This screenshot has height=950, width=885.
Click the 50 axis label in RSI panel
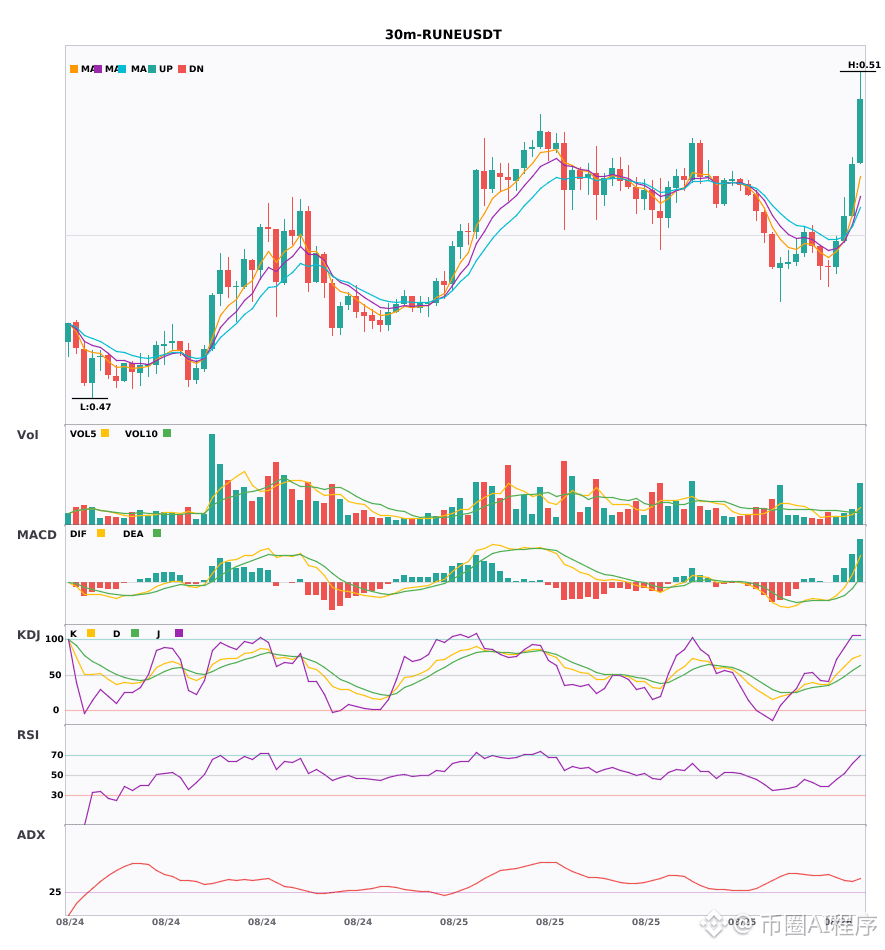pyautogui.click(x=57, y=775)
